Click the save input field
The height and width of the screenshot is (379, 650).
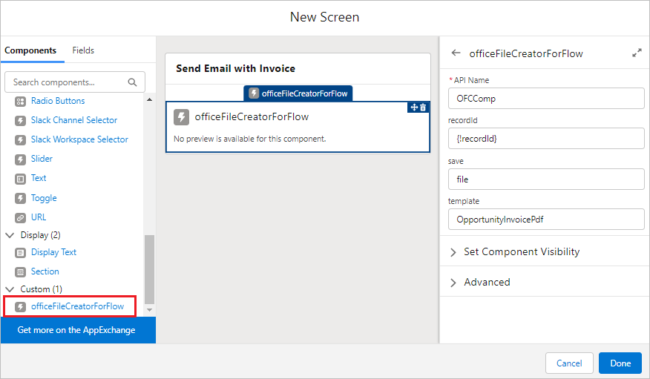coord(546,179)
